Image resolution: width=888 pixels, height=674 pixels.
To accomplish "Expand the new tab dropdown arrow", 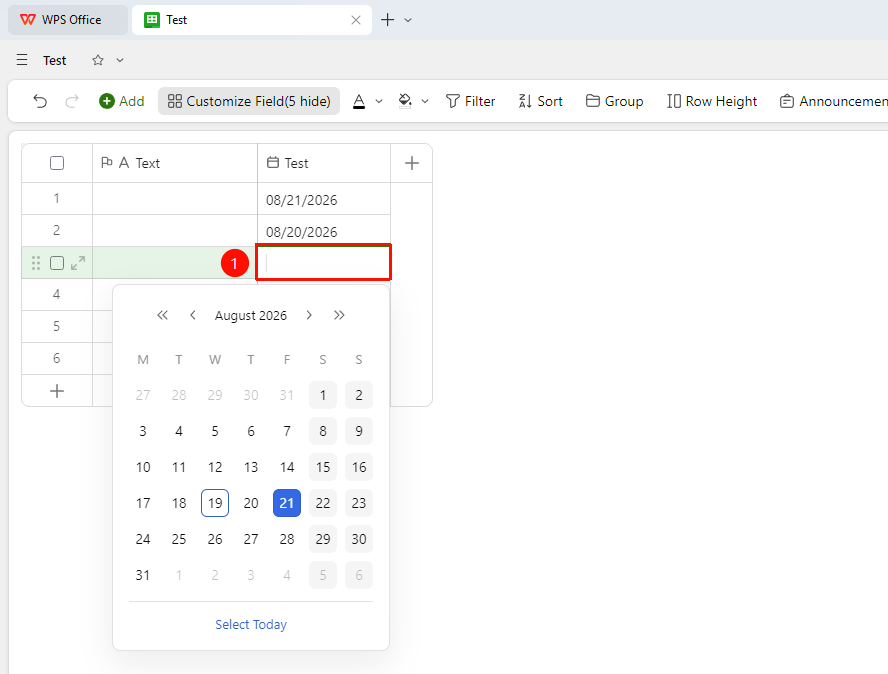I will point(408,20).
